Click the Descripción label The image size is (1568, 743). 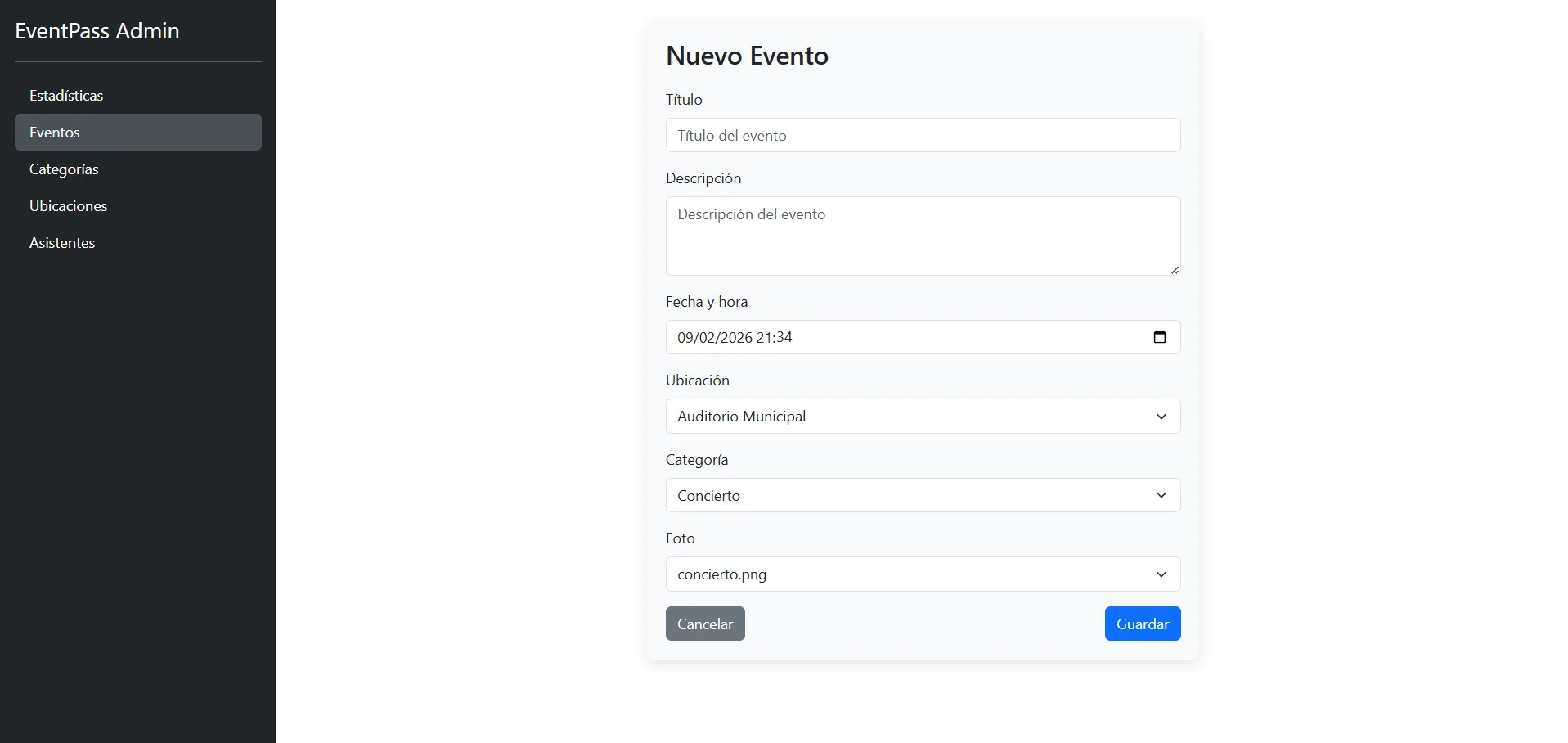coord(703,178)
